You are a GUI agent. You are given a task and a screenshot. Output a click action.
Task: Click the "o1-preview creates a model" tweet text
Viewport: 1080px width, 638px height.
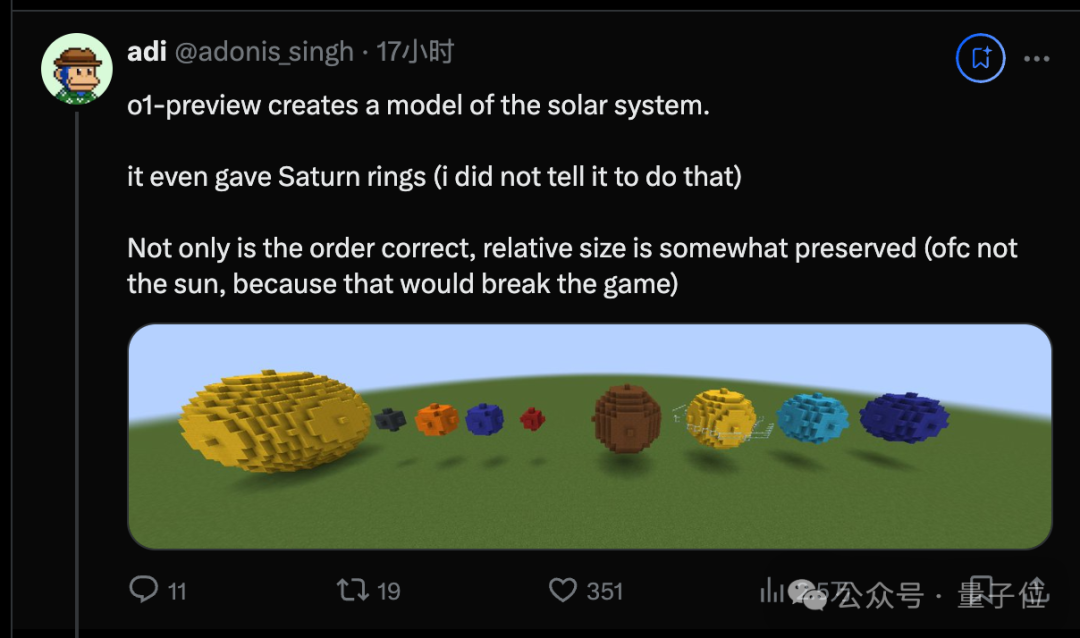click(x=418, y=105)
